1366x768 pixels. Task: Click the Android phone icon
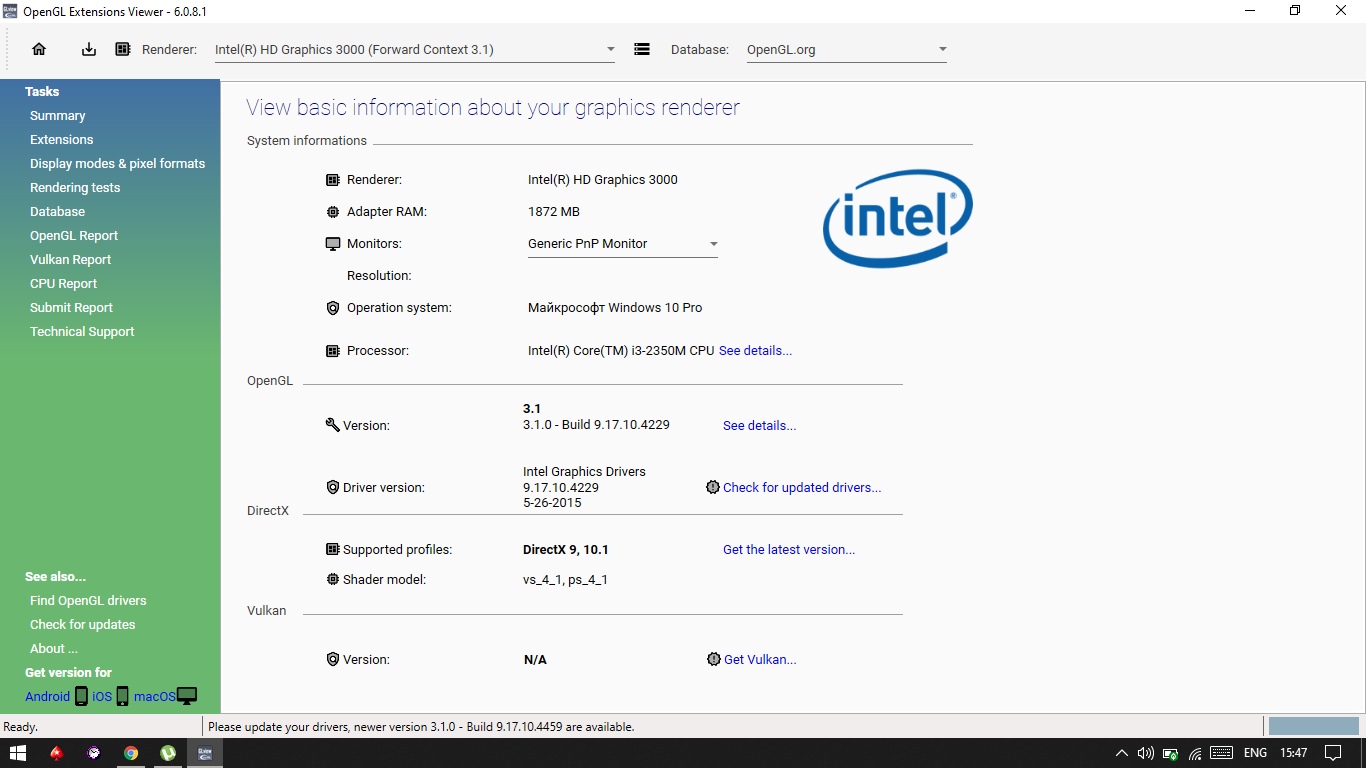pos(81,696)
